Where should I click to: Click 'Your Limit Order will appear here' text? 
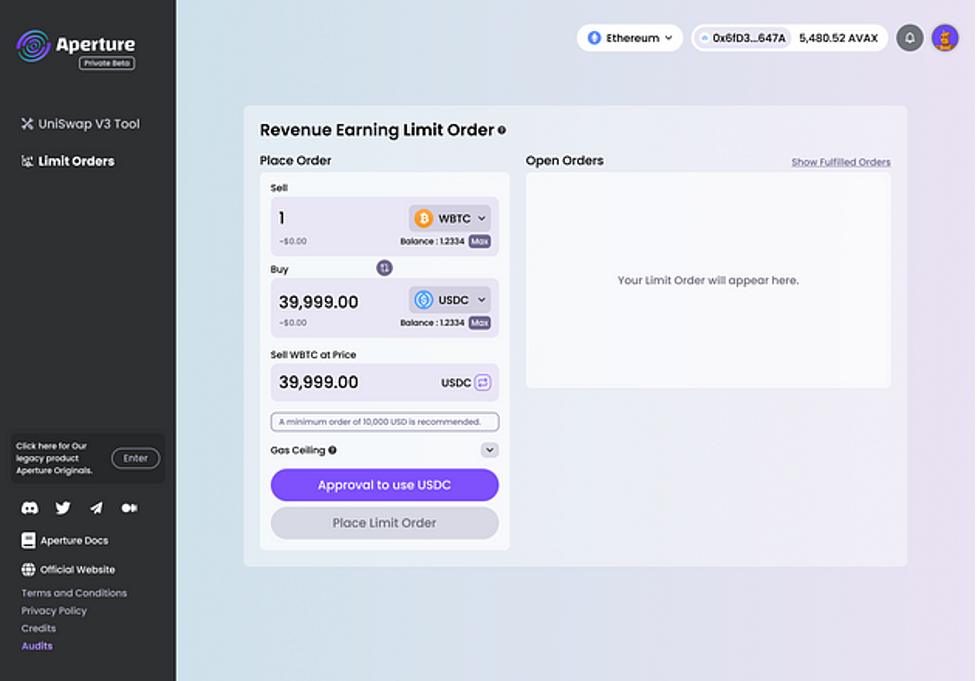708,280
